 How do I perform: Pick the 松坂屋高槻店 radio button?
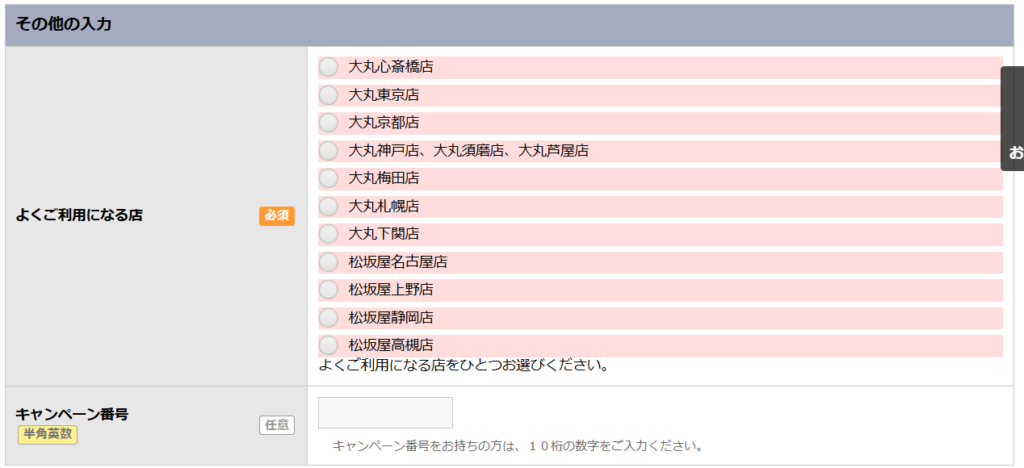click(x=329, y=345)
